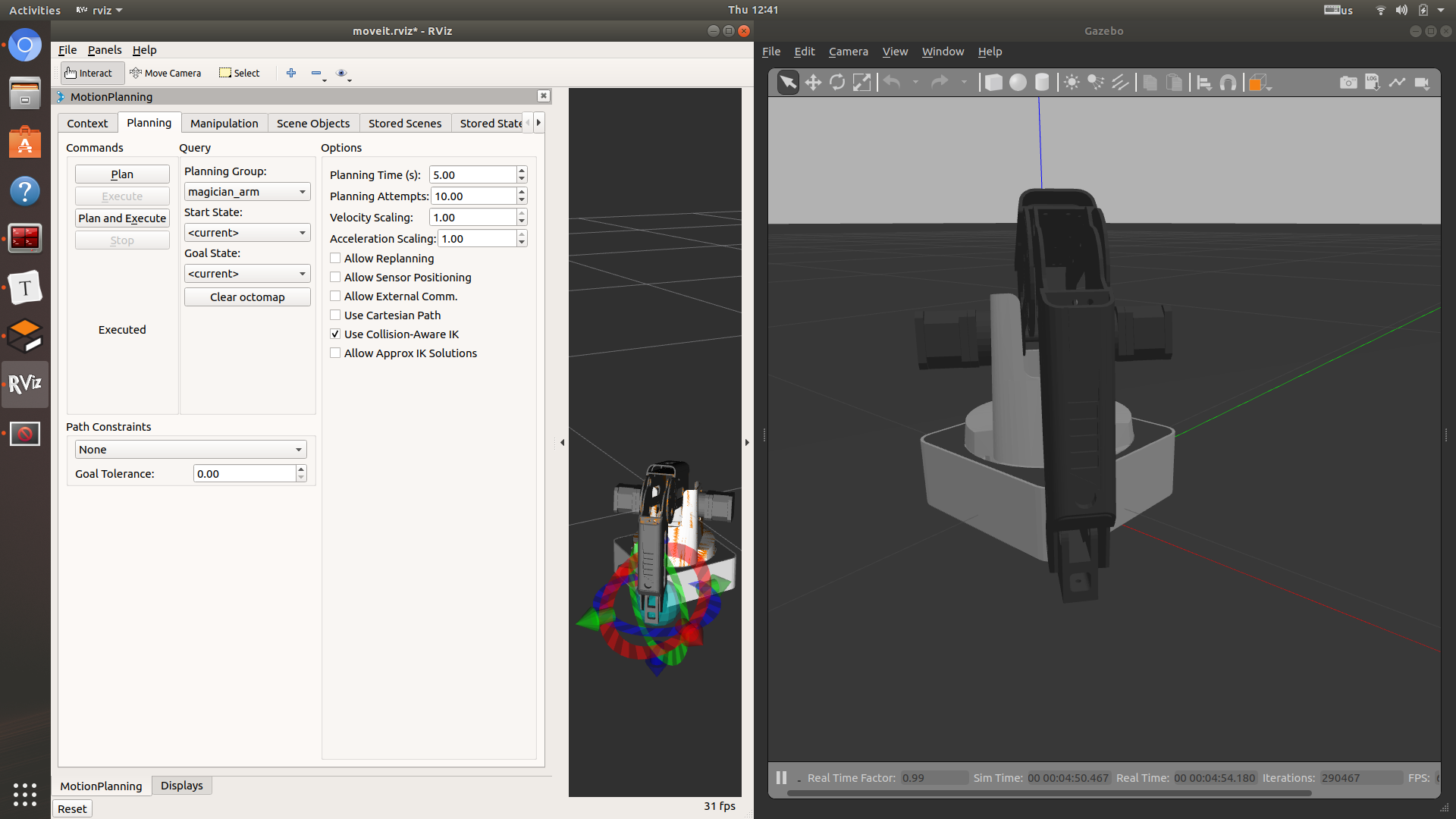Open the Gazebo Camera menu

(848, 52)
